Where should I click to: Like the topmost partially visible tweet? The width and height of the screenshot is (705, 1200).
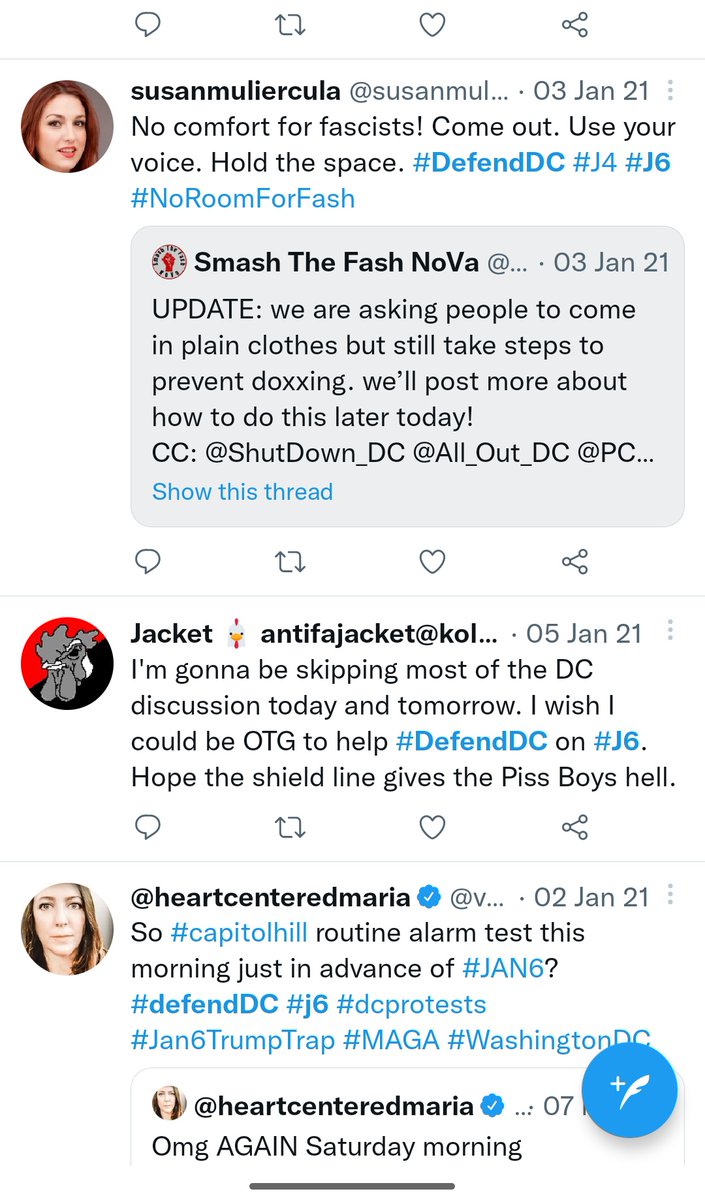(432, 25)
